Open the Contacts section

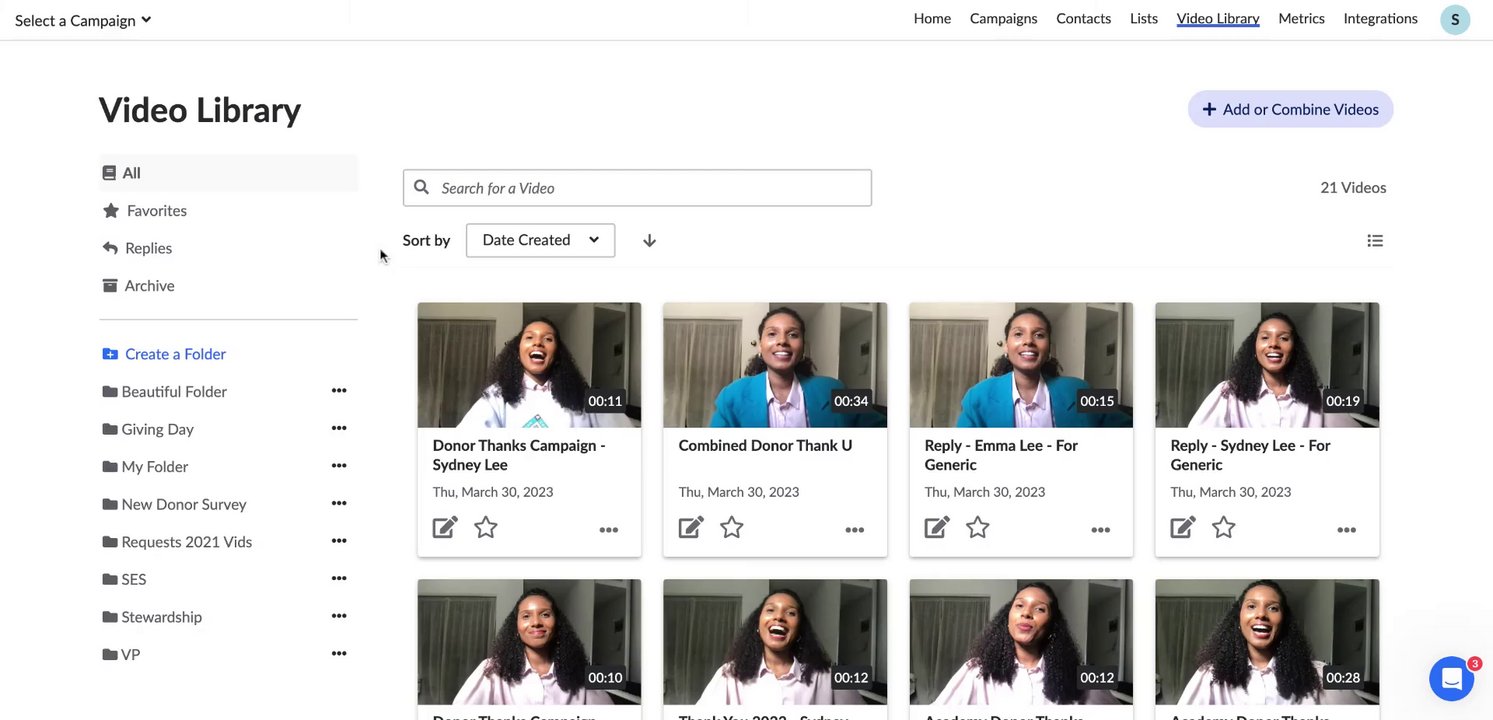coord(1083,18)
